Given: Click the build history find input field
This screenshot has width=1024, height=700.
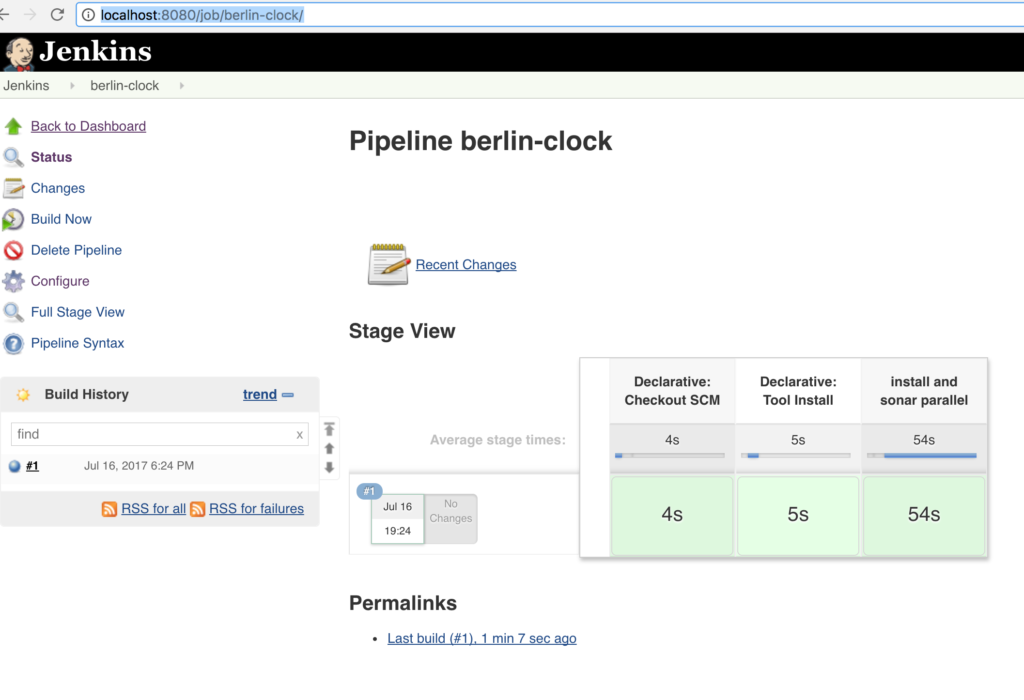Looking at the screenshot, I should (159, 434).
